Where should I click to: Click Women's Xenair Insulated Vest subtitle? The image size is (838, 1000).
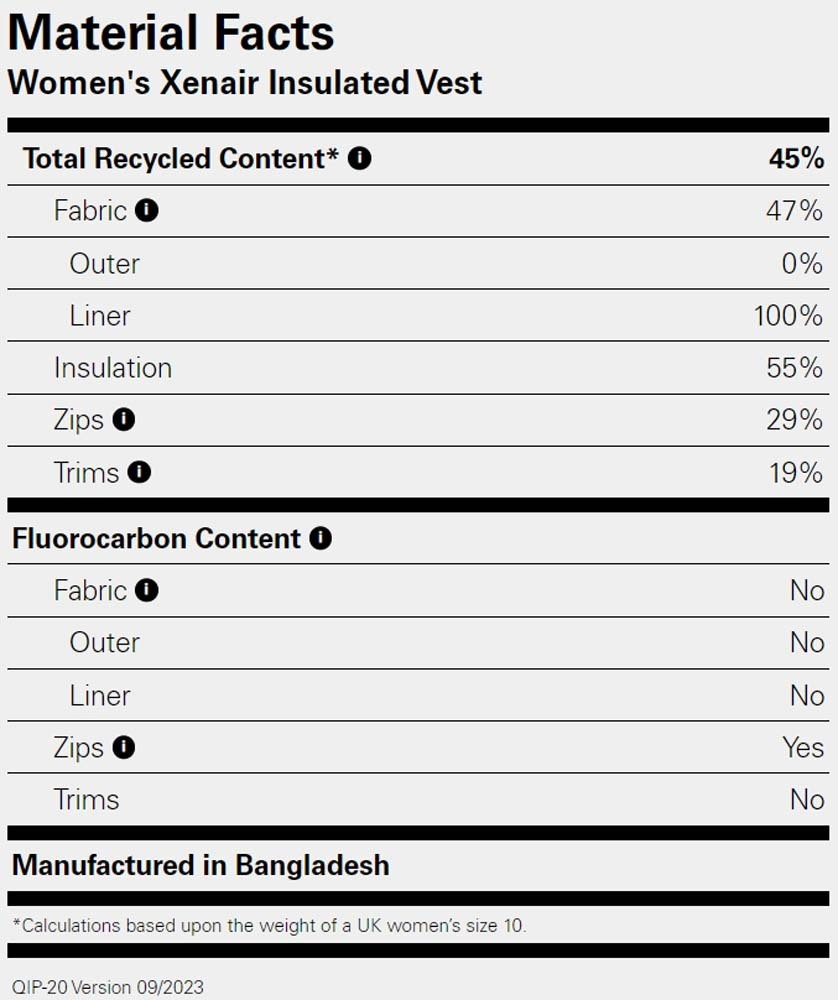245,83
